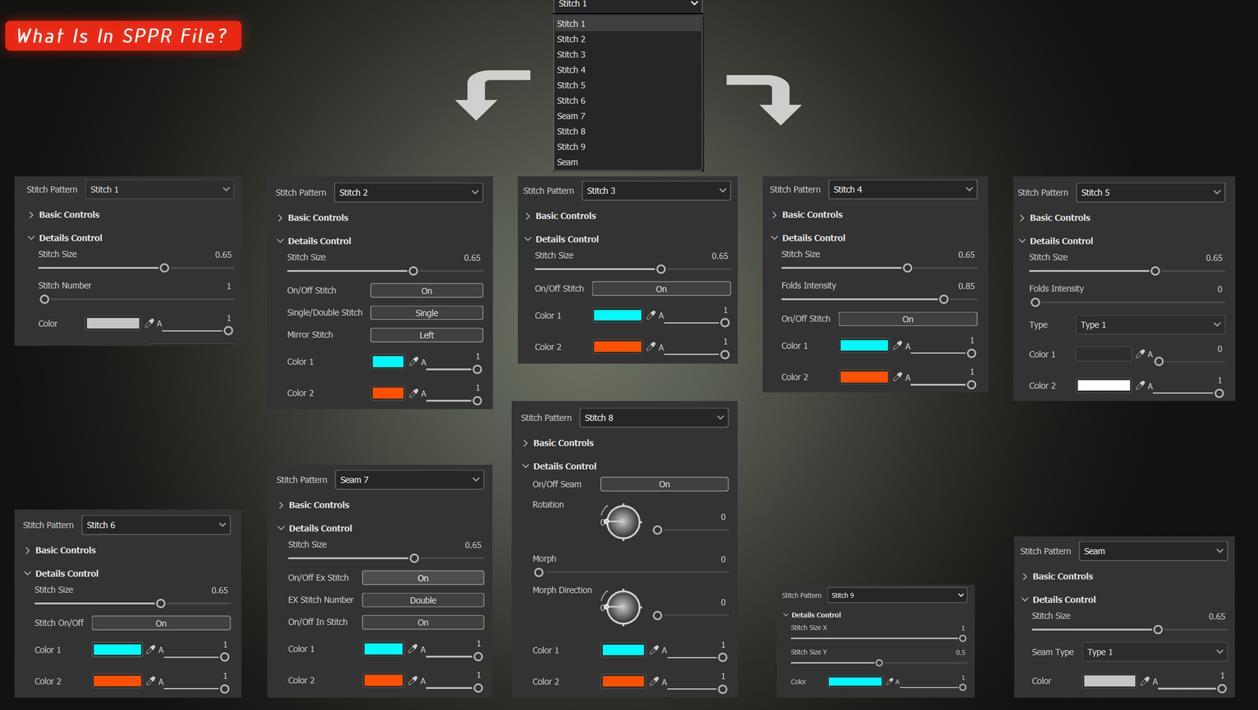Click the Rotation dial in Stitch 8 panel
Screen dimensions: 1258x710
(x=622, y=521)
